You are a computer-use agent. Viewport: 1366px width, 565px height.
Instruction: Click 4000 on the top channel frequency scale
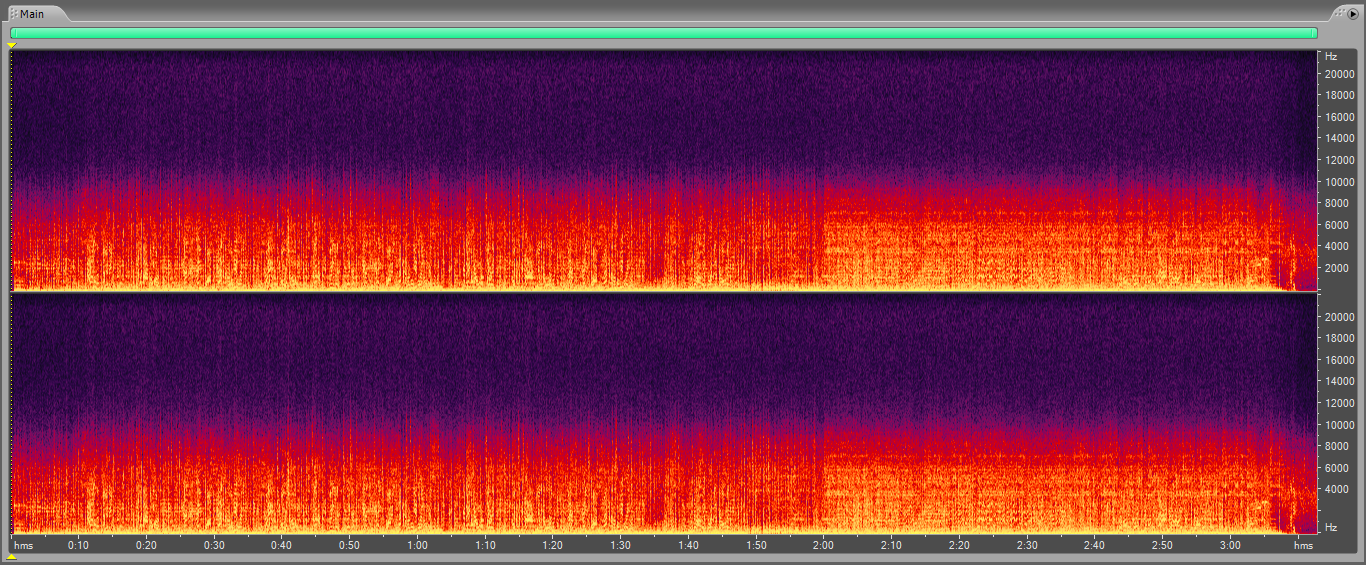click(1339, 247)
